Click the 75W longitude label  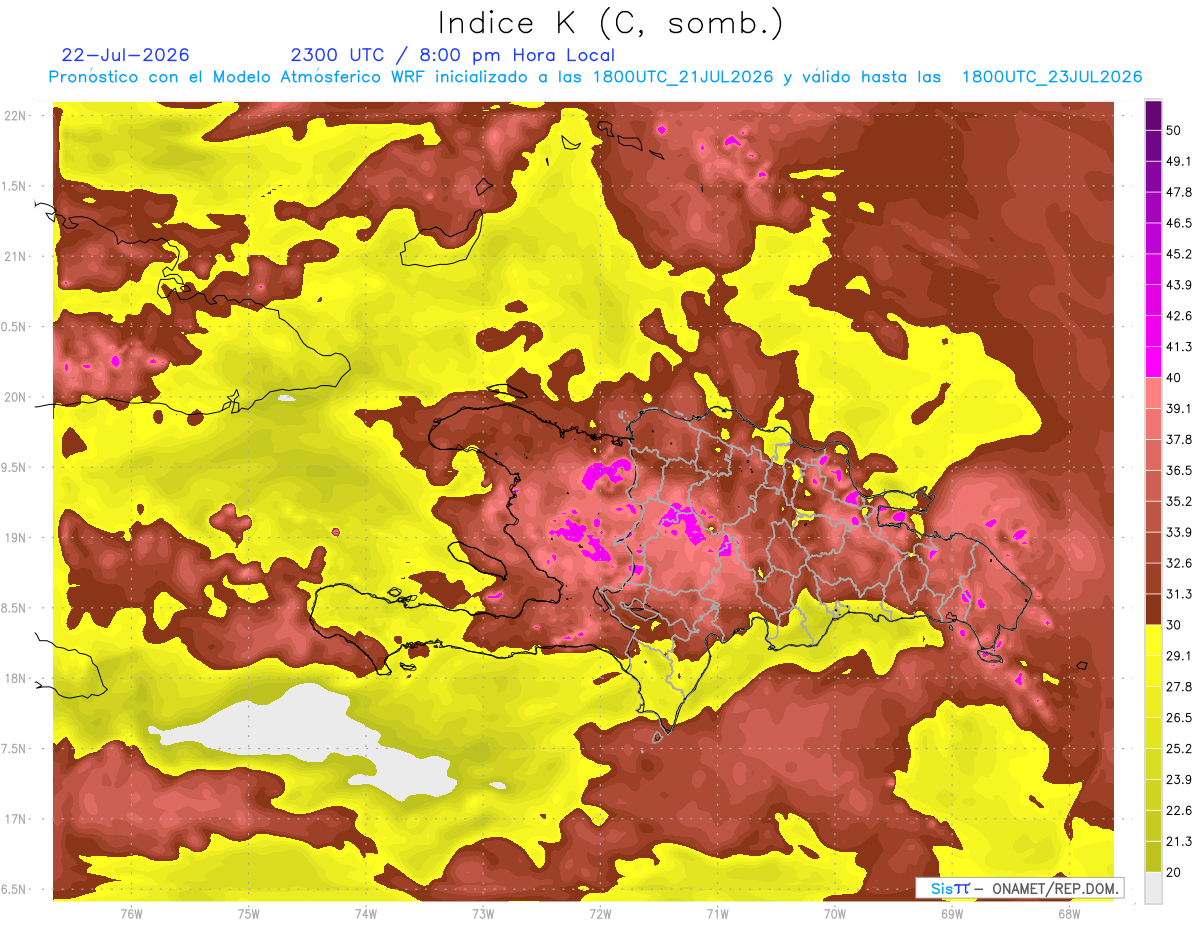[x=249, y=914]
